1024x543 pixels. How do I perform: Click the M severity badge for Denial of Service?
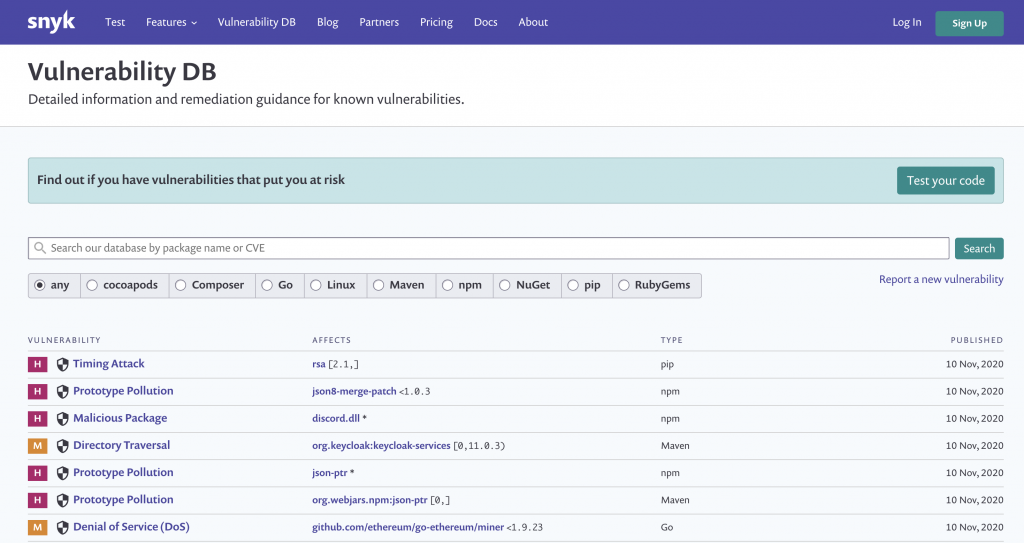click(x=37, y=527)
